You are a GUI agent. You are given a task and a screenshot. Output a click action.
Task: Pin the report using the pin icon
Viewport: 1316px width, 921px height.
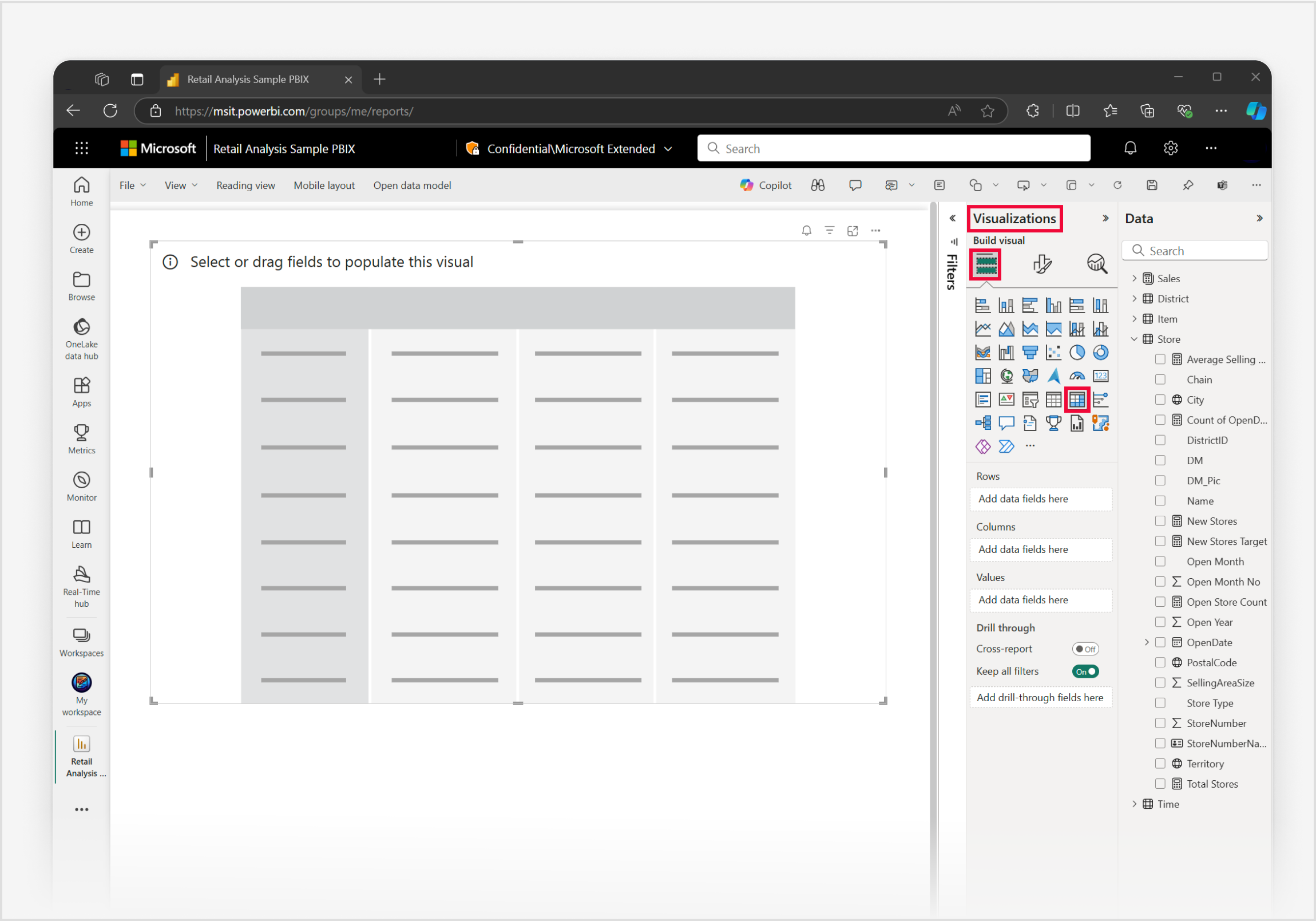click(1188, 185)
